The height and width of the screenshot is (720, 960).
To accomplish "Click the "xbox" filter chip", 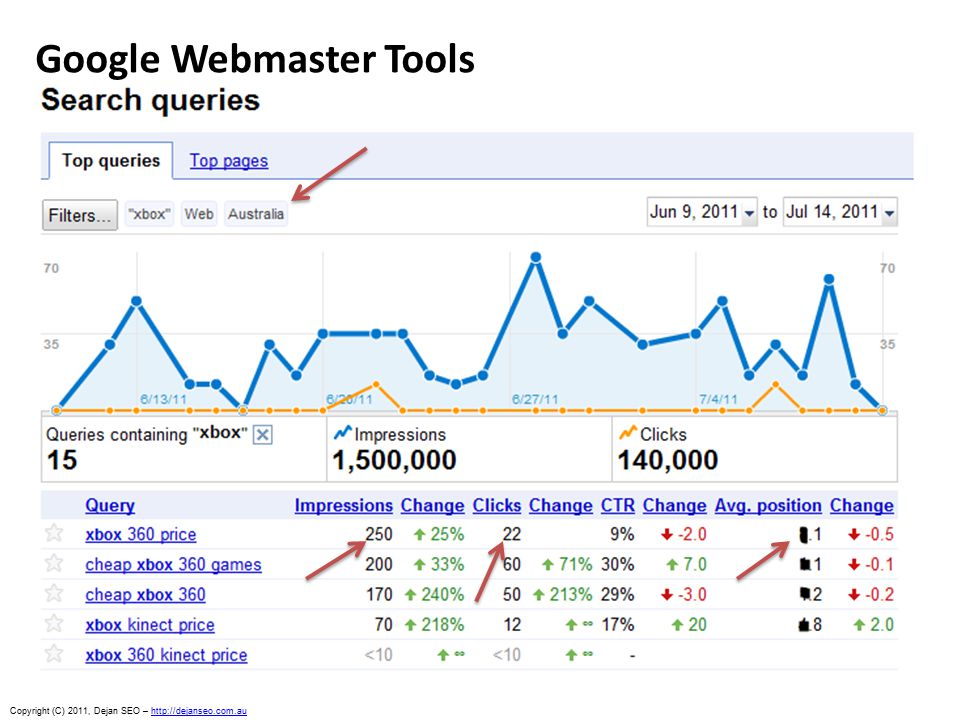I will 149,214.
